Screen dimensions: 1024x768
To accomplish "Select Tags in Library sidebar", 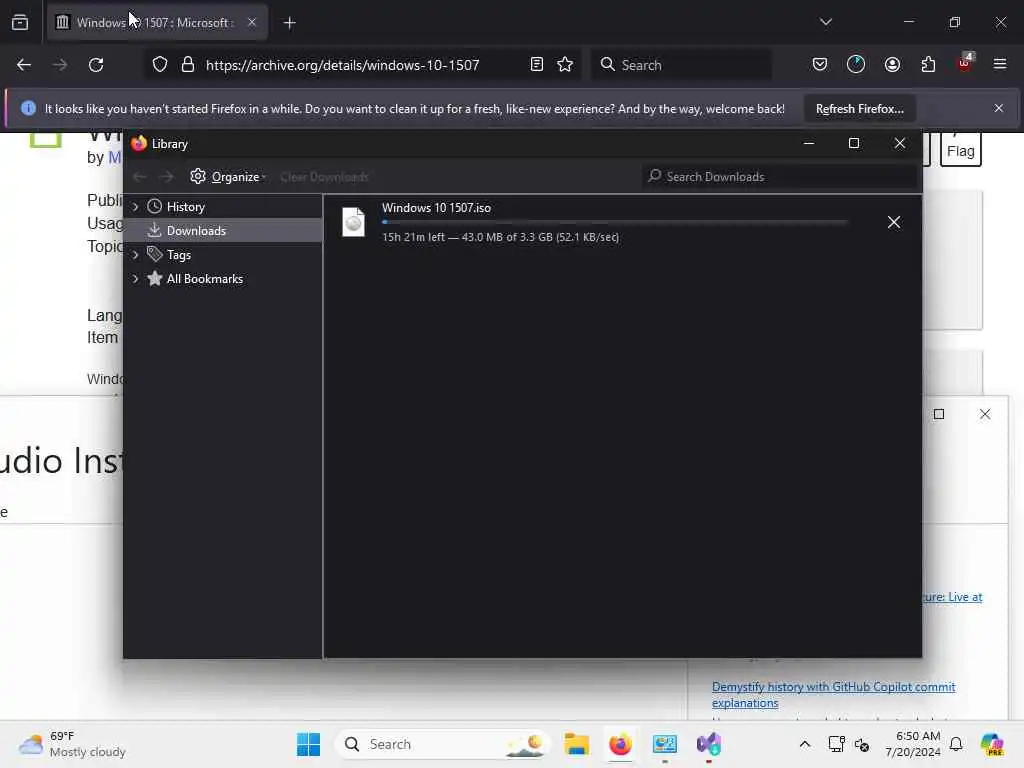I will click(178, 255).
